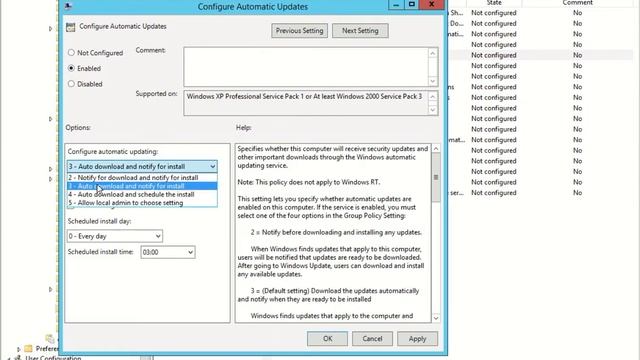This screenshot has width=640, height=360.
Task: Click the Help pane scroll up arrow
Action: [436, 149]
